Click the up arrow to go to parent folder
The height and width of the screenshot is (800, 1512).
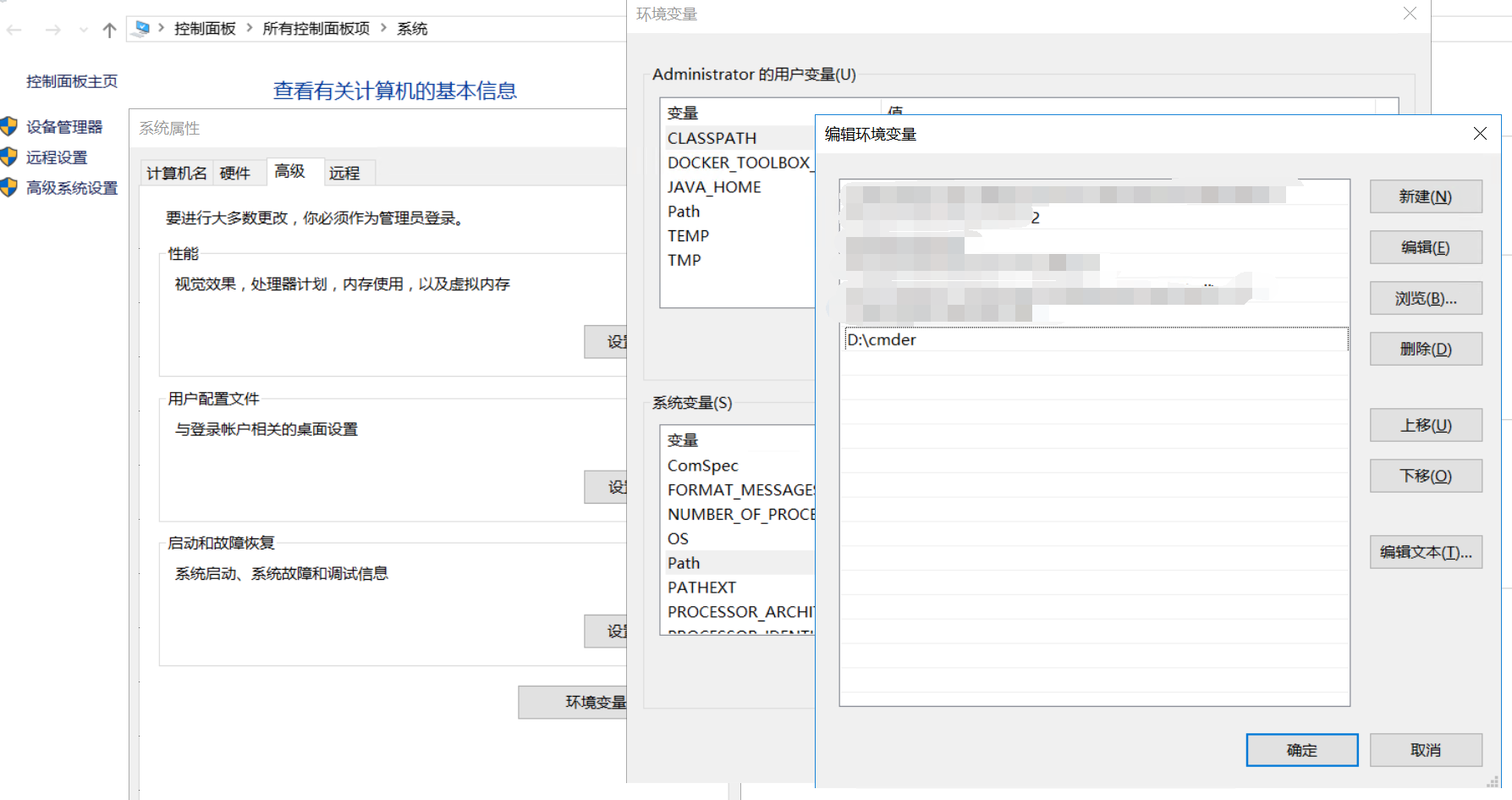pos(108,29)
